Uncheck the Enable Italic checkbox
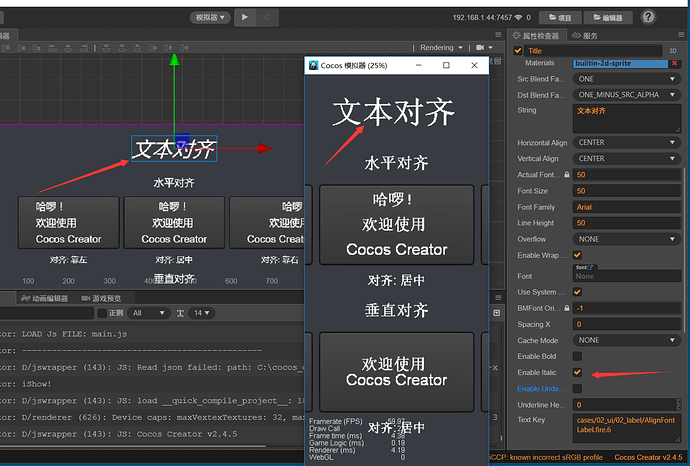Screen dimensions: 690x466 tap(577, 372)
